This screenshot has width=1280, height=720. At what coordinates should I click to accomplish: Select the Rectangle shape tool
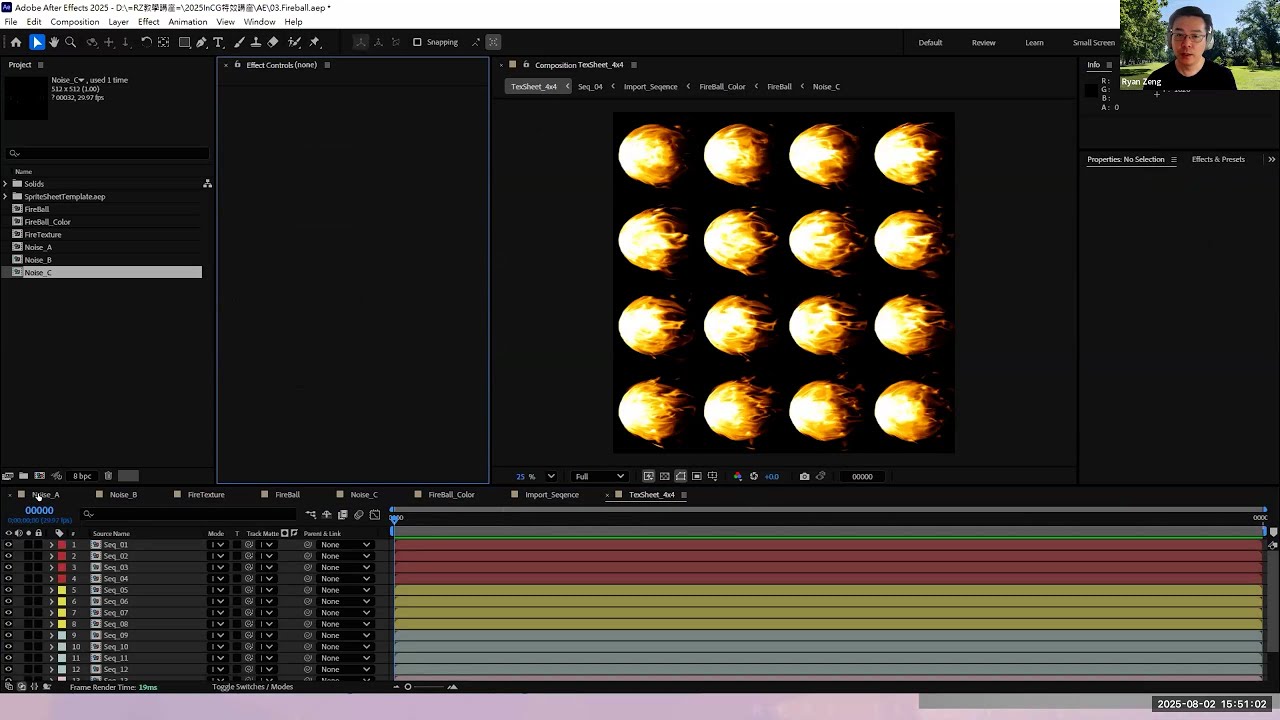[185, 42]
